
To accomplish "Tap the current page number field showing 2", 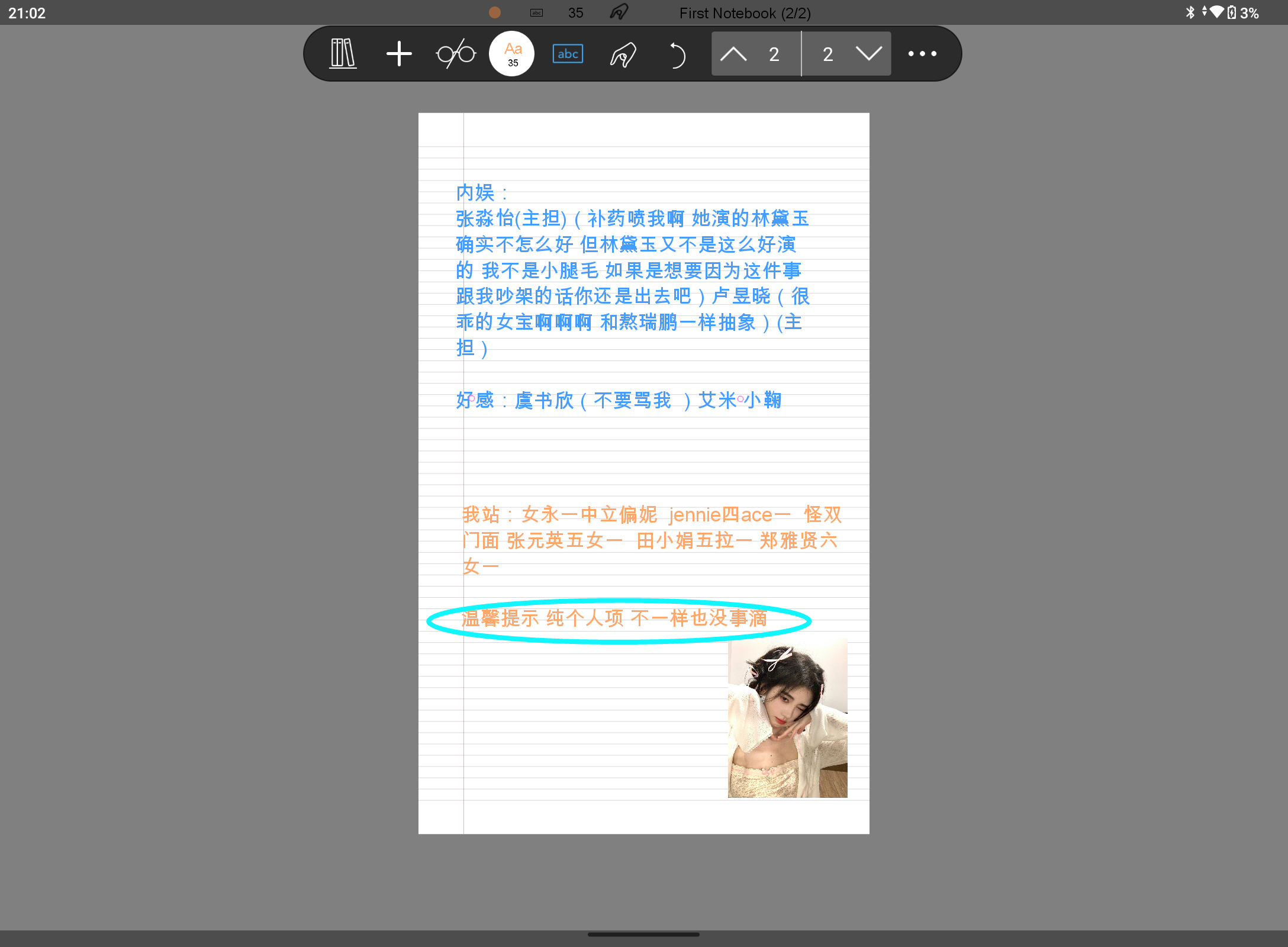I will pyautogui.click(x=774, y=54).
